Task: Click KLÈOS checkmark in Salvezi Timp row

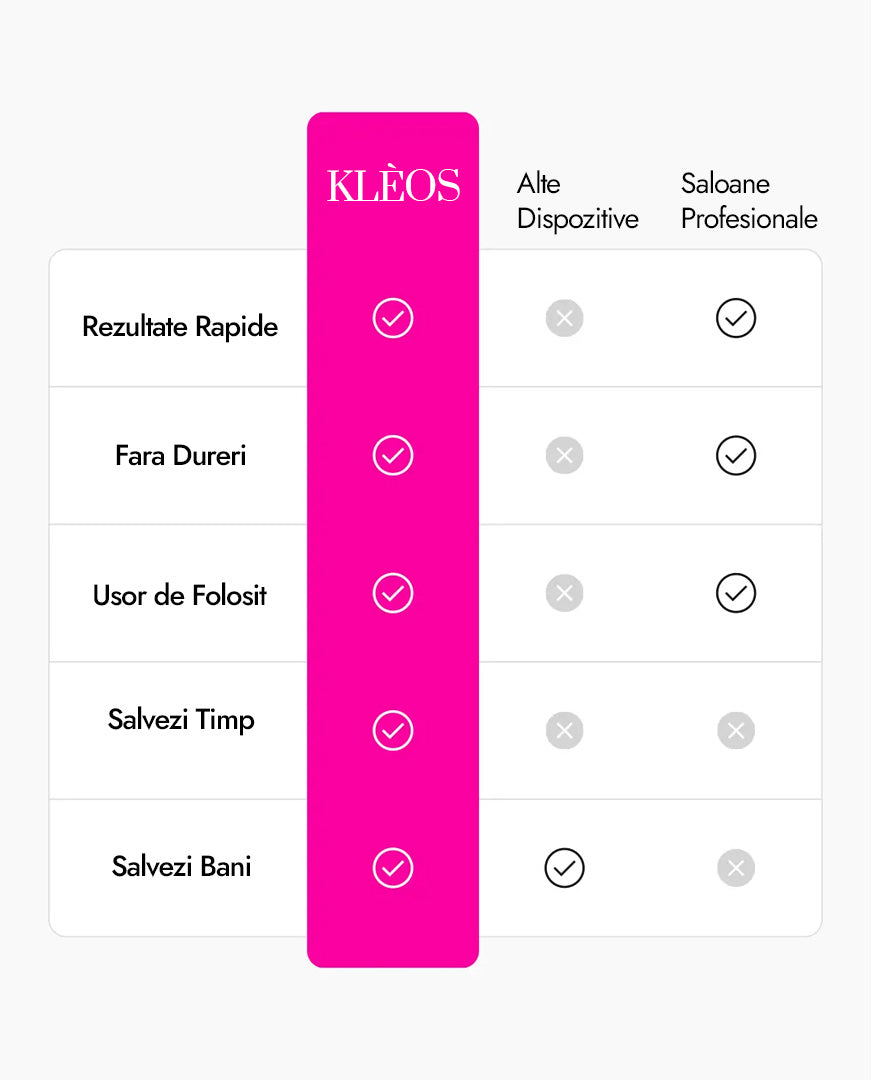Action: coord(393,731)
